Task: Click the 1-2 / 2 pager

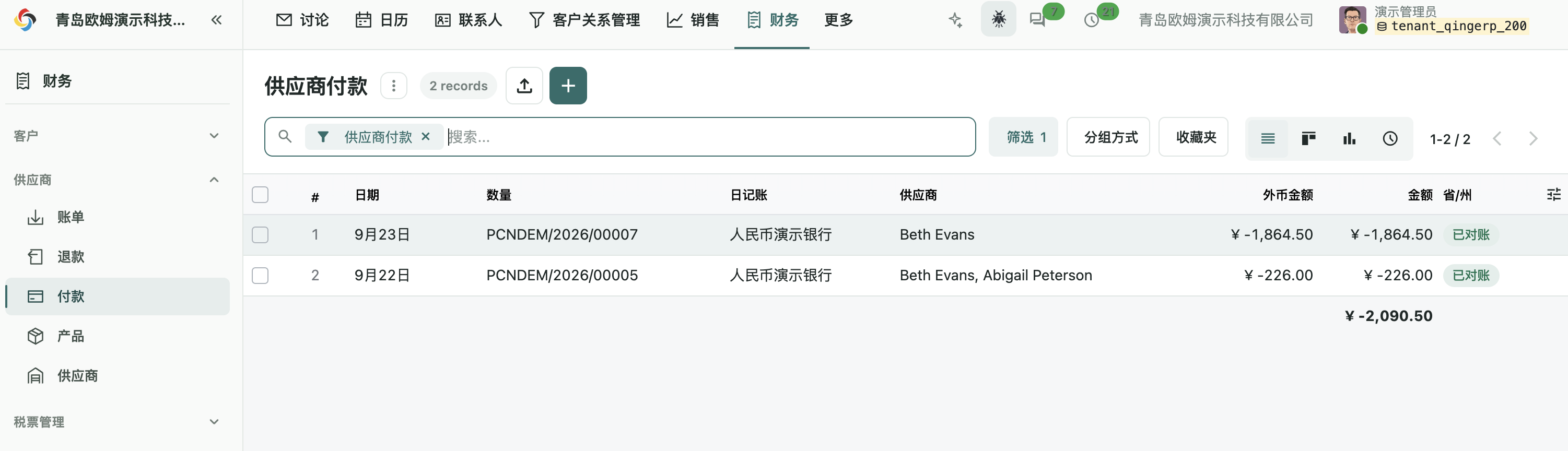Action: [x=1450, y=139]
